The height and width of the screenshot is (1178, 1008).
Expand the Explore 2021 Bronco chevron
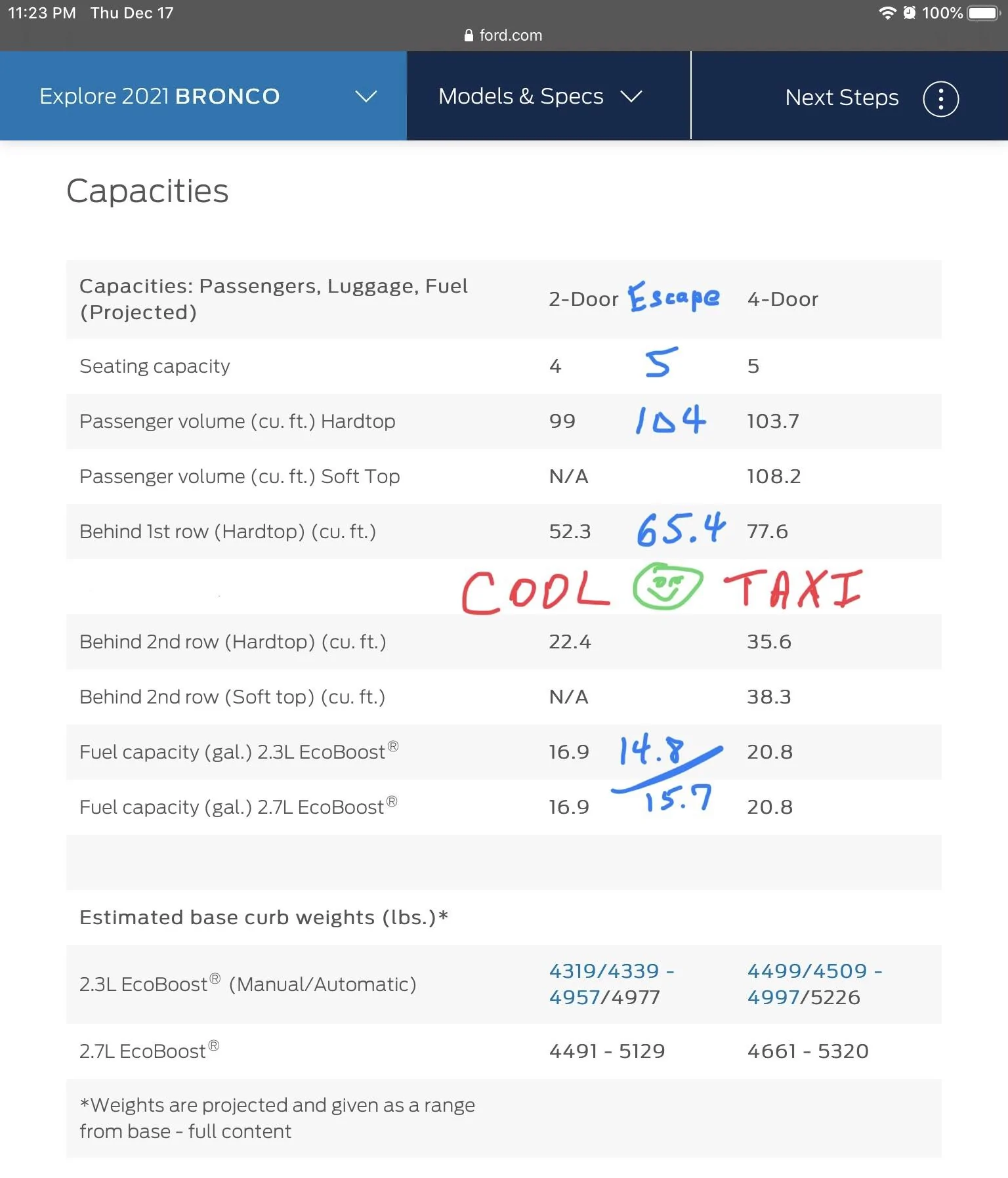(x=366, y=96)
